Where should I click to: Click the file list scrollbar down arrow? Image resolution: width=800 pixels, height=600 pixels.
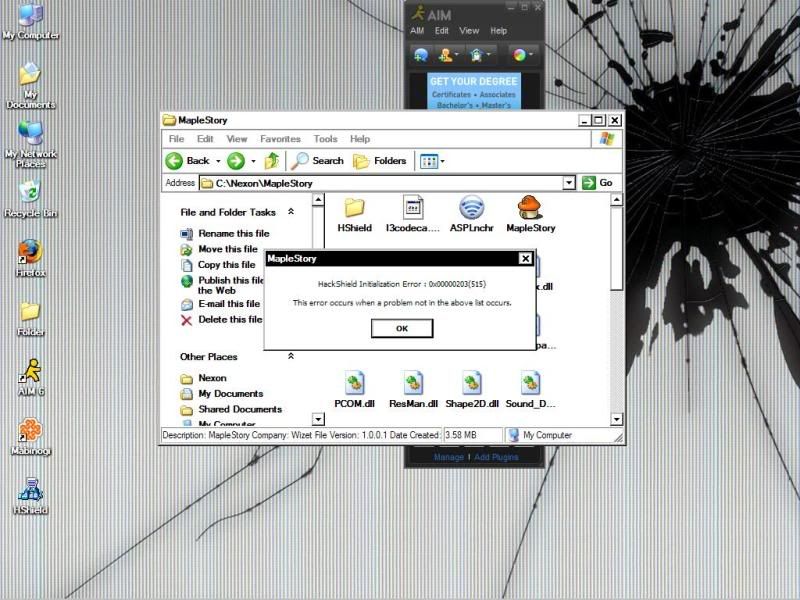coord(616,419)
